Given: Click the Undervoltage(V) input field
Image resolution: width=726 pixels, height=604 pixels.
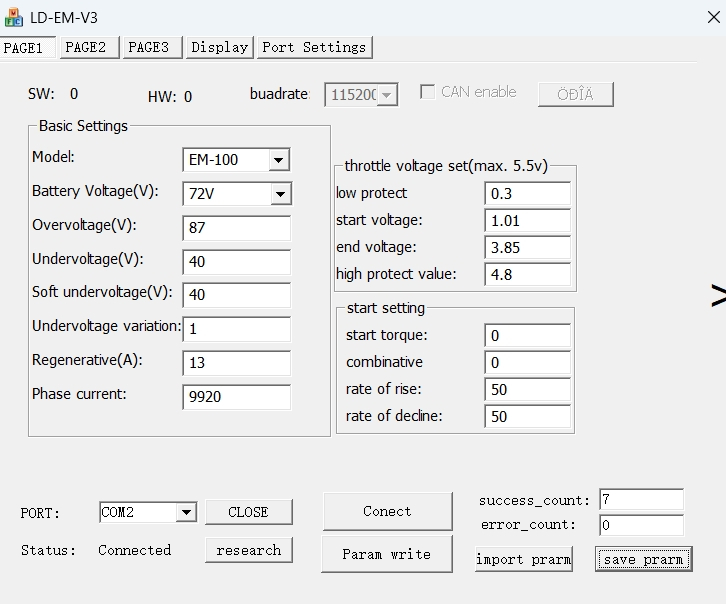Looking at the screenshot, I should tap(237, 262).
